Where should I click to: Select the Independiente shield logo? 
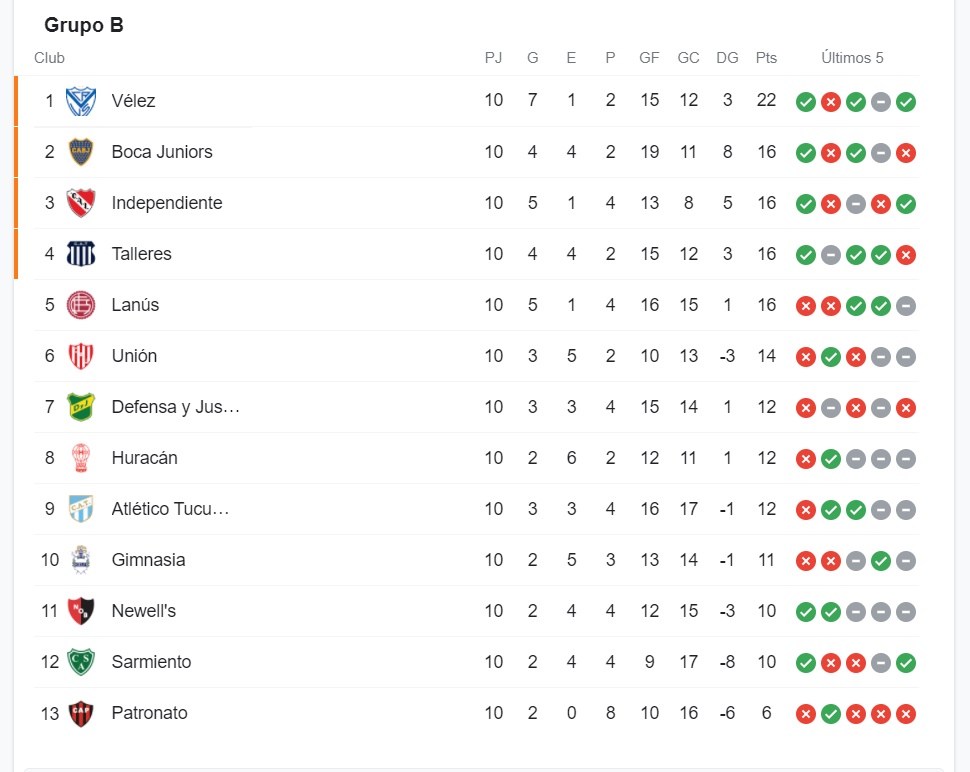81,203
